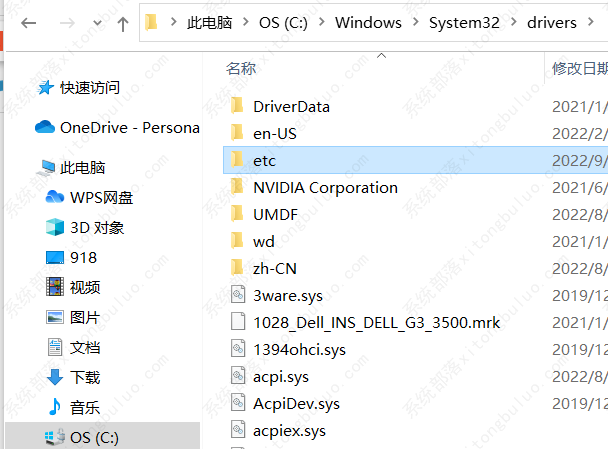Sort by the 修改日期 column header
This screenshot has height=449, width=608.
click(x=579, y=68)
